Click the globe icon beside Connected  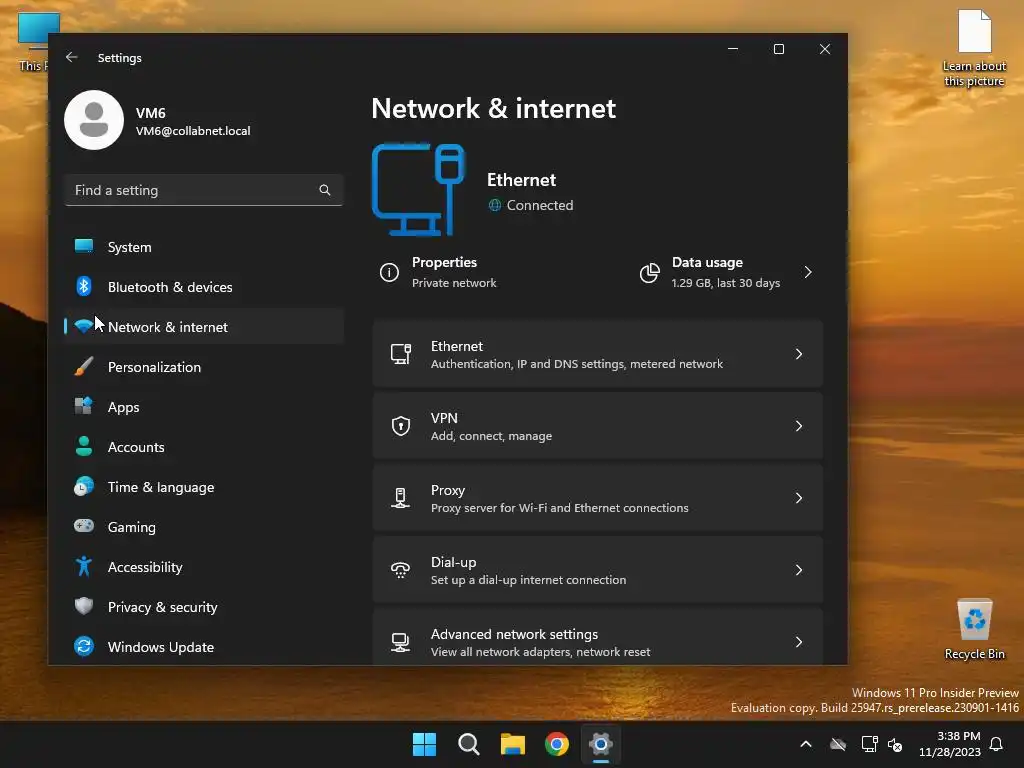click(x=495, y=205)
